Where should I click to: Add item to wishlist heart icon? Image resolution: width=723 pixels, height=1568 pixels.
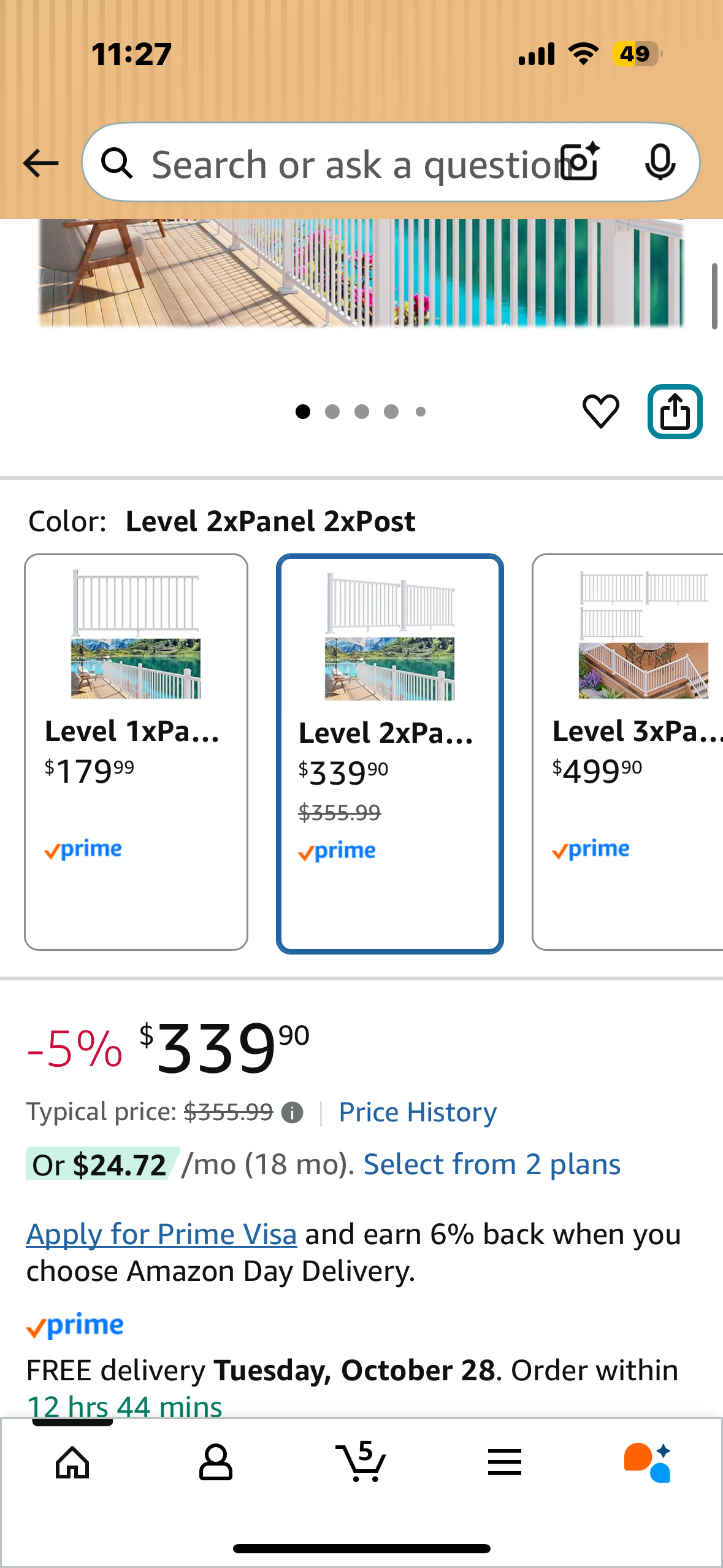[600, 411]
